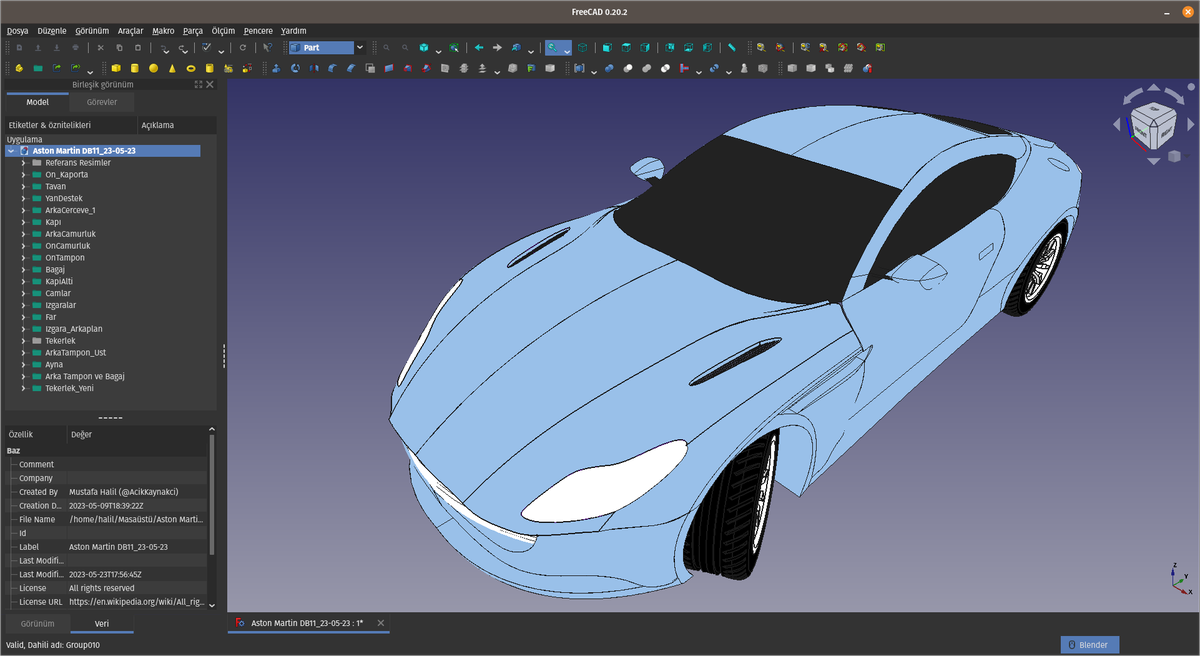The image size is (1200, 656).
Task: Click the Etiketler & Öznitelikleri column header
Action: pos(71,125)
